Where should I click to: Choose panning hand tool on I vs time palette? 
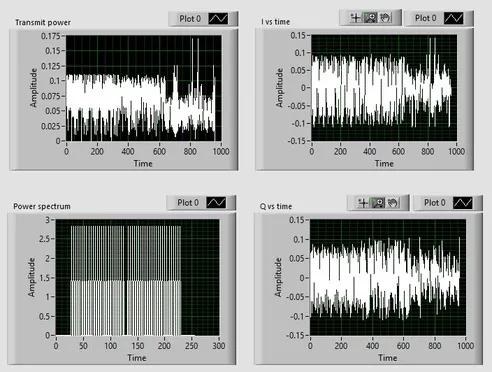click(385, 18)
